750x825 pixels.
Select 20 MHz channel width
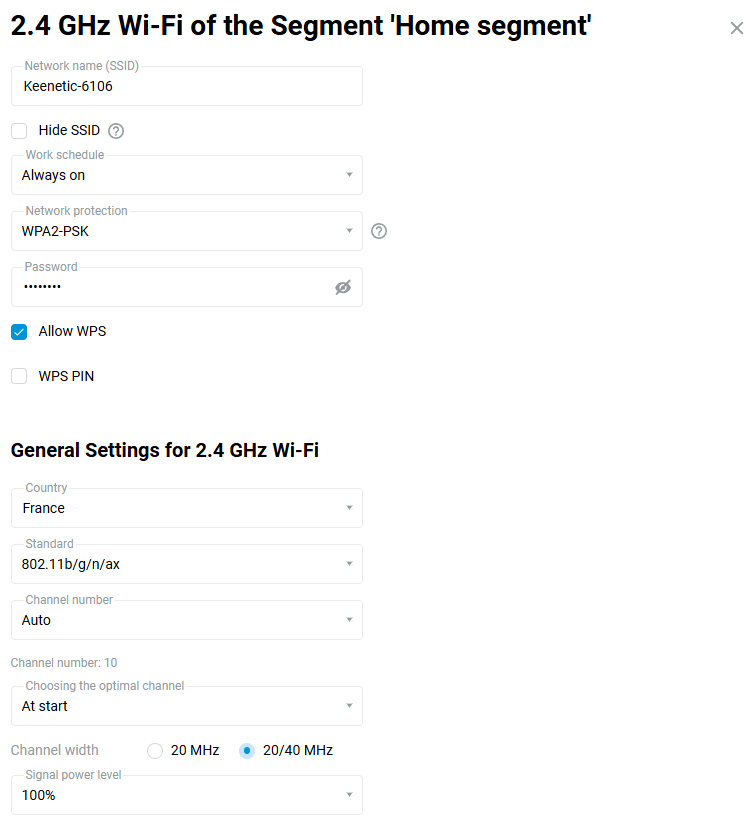coord(155,751)
